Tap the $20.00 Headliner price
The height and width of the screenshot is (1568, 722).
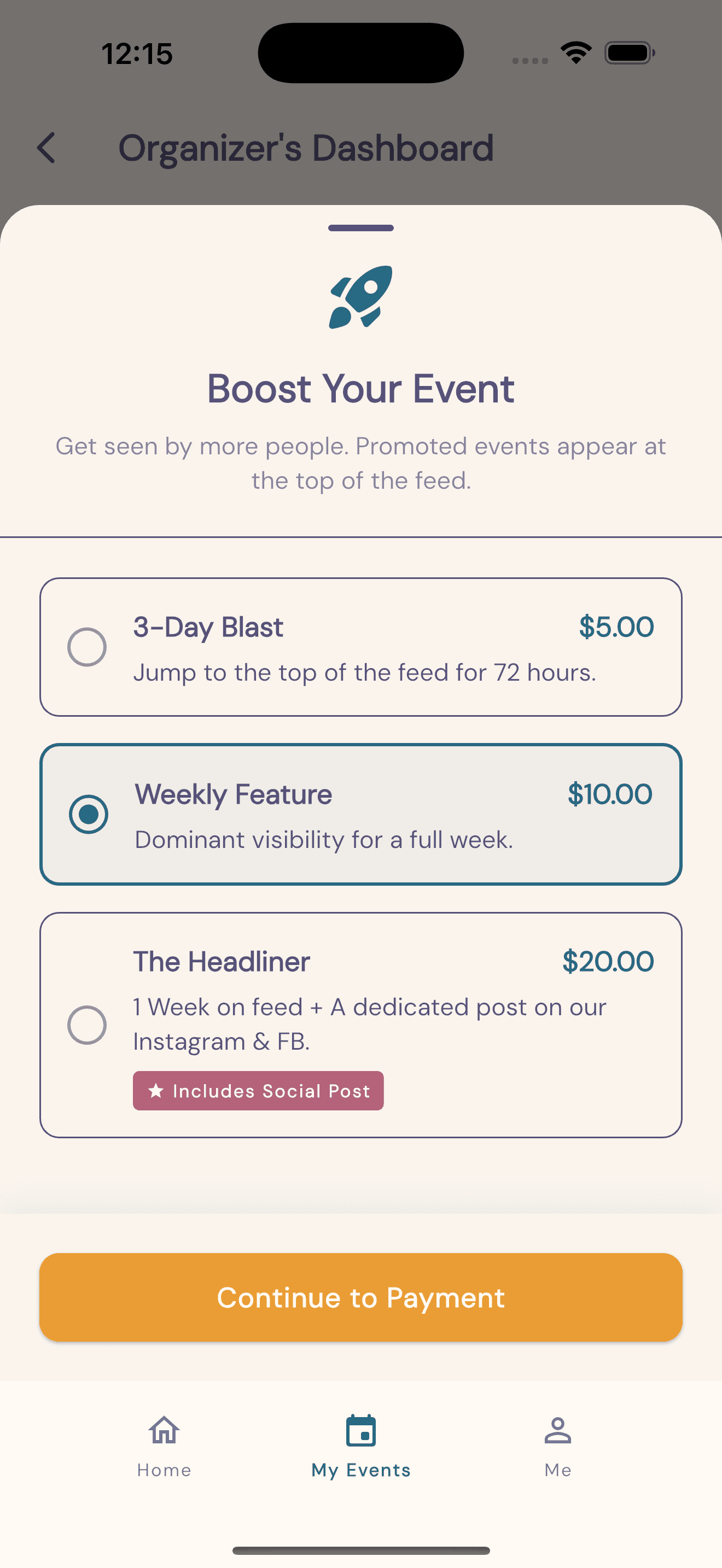[x=608, y=962]
